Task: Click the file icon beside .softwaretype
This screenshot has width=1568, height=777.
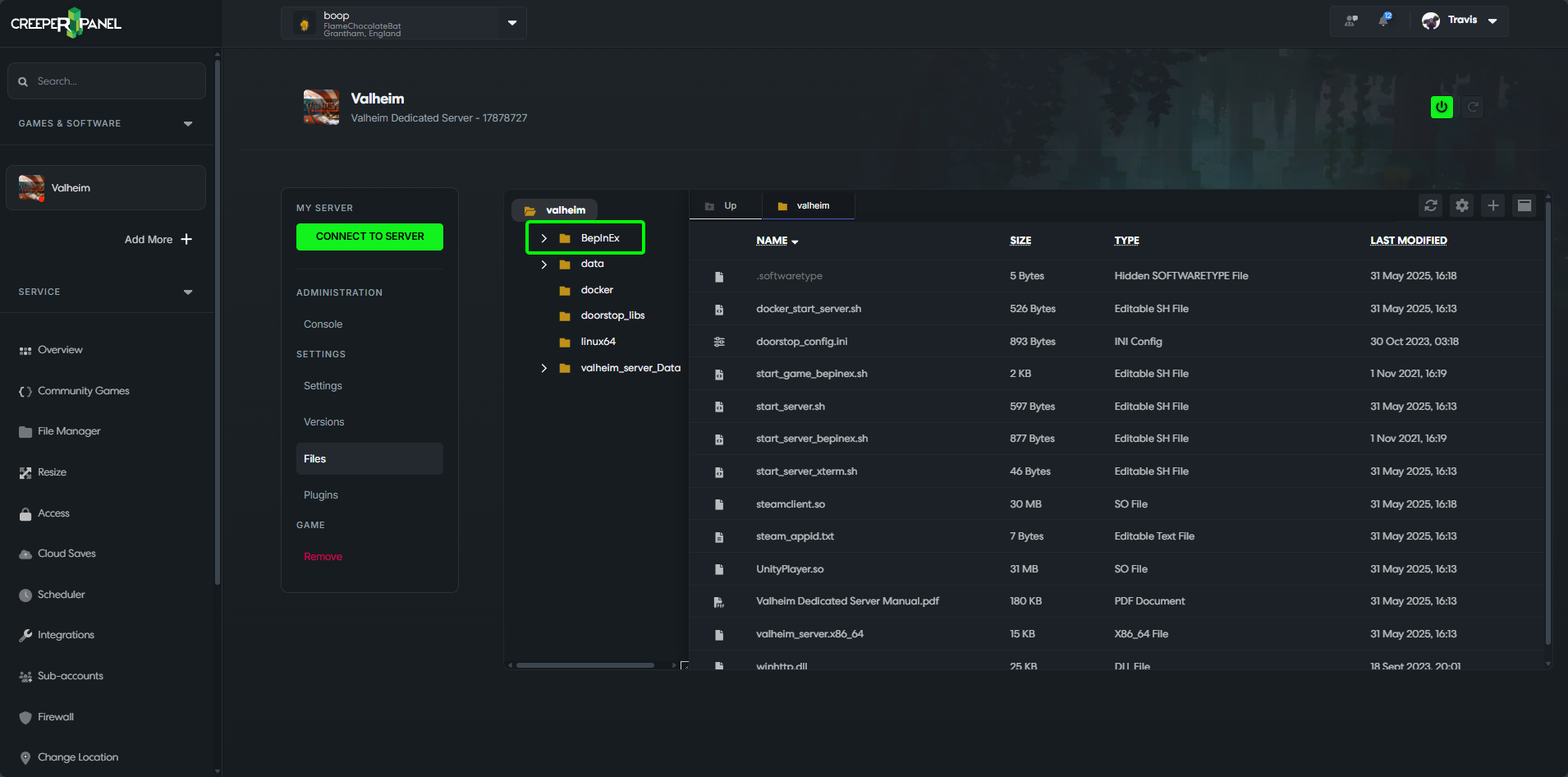Action: [x=719, y=277]
